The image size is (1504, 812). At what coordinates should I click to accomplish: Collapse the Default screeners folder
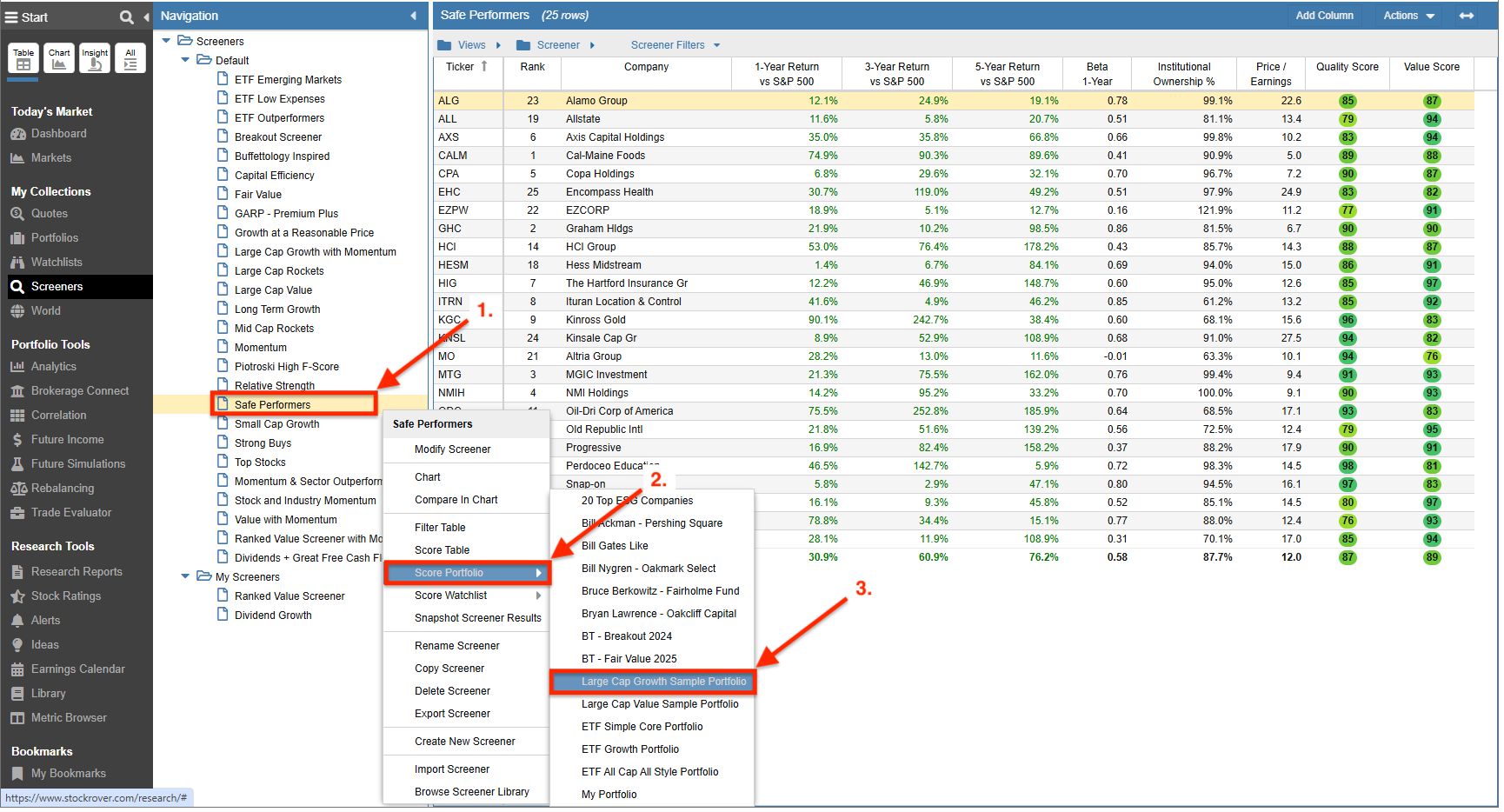pyautogui.click(x=185, y=60)
